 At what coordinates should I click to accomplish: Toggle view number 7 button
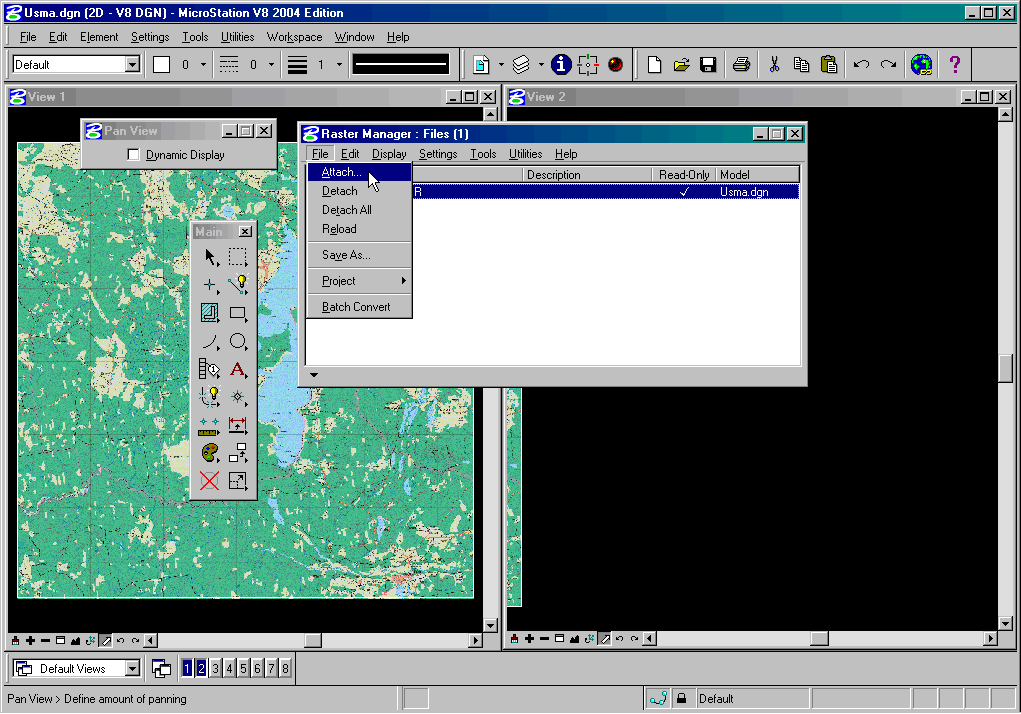pyautogui.click(x=272, y=668)
